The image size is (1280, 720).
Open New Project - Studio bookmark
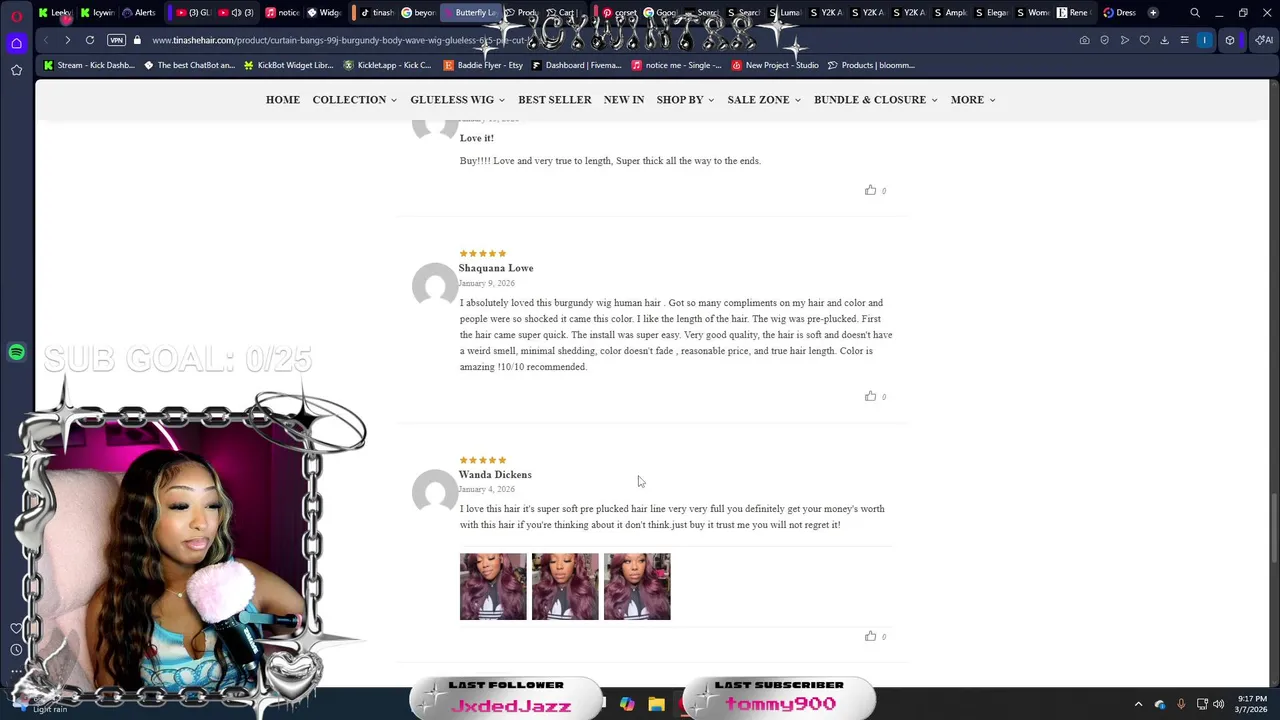[x=775, y=65]
